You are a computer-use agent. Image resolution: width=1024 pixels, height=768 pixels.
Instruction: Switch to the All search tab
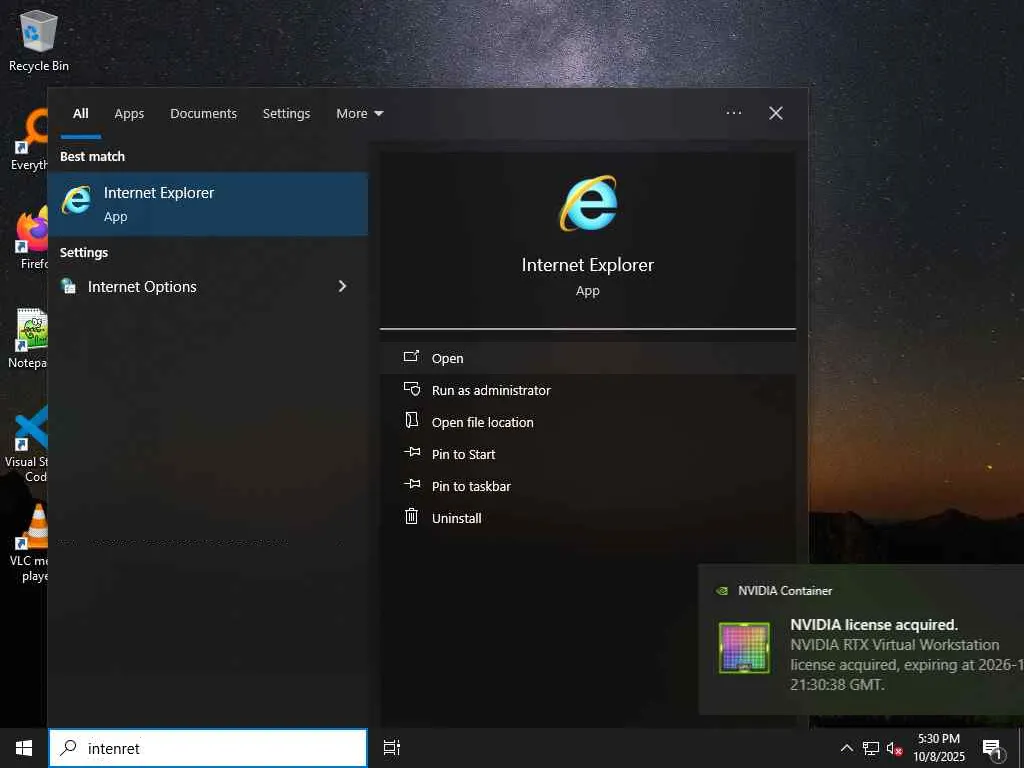click(81, 114)
